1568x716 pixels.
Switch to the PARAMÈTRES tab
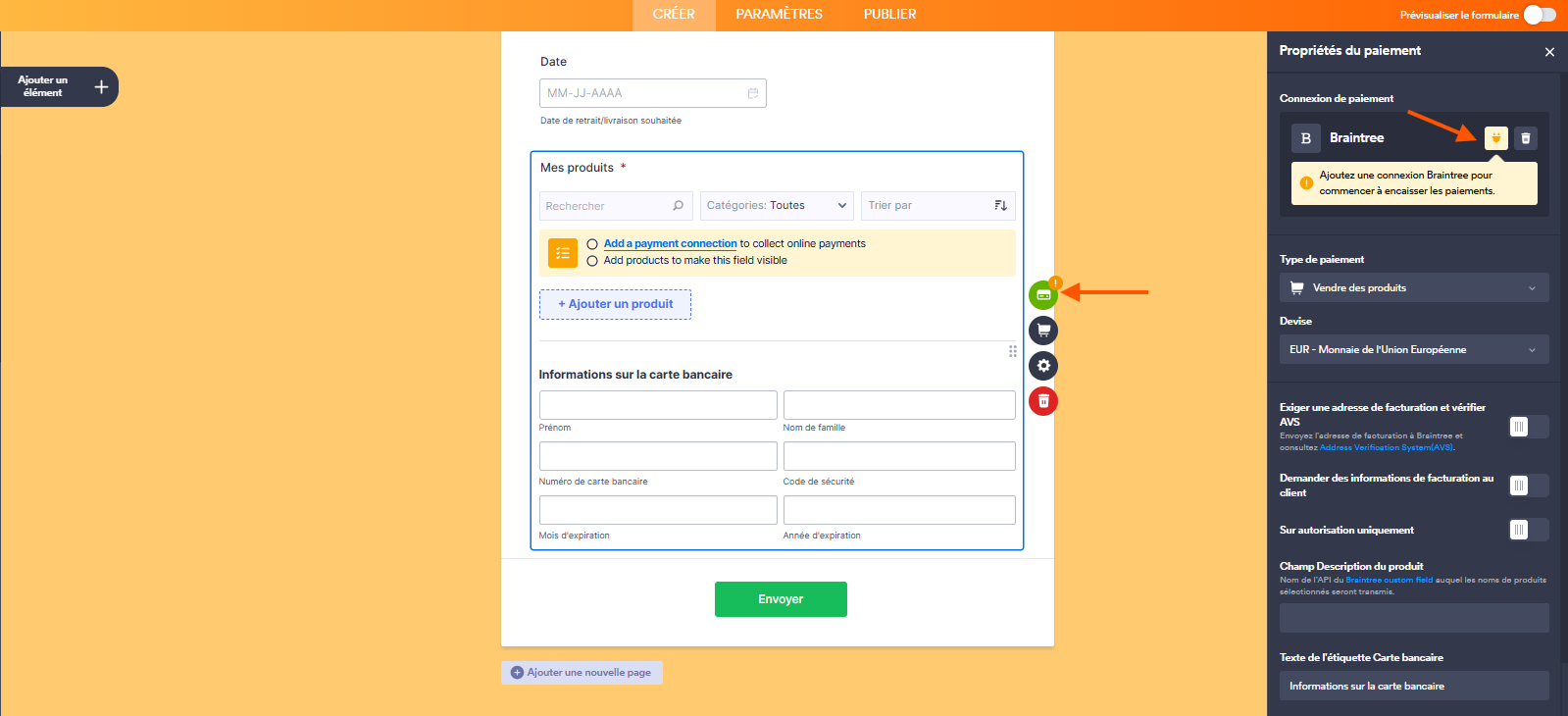tap(779, 15)
